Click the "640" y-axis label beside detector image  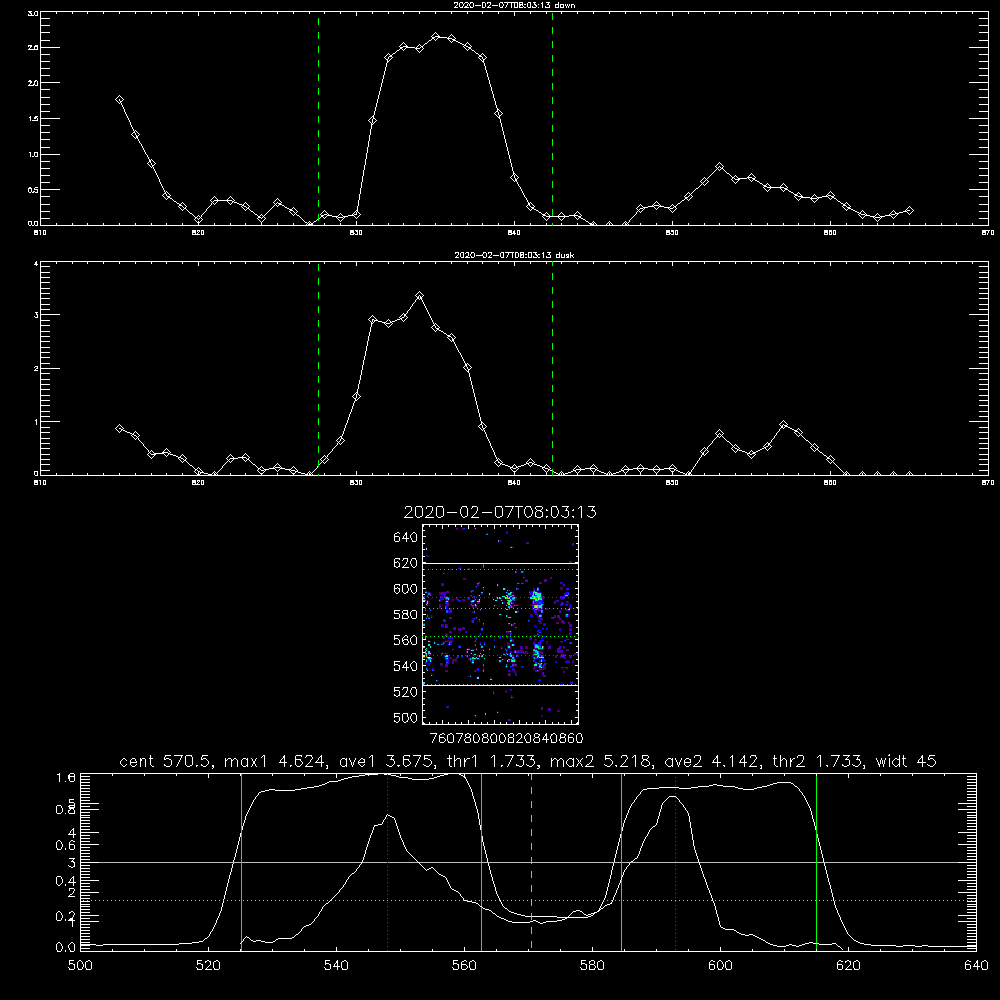click(x=406, y=537)
